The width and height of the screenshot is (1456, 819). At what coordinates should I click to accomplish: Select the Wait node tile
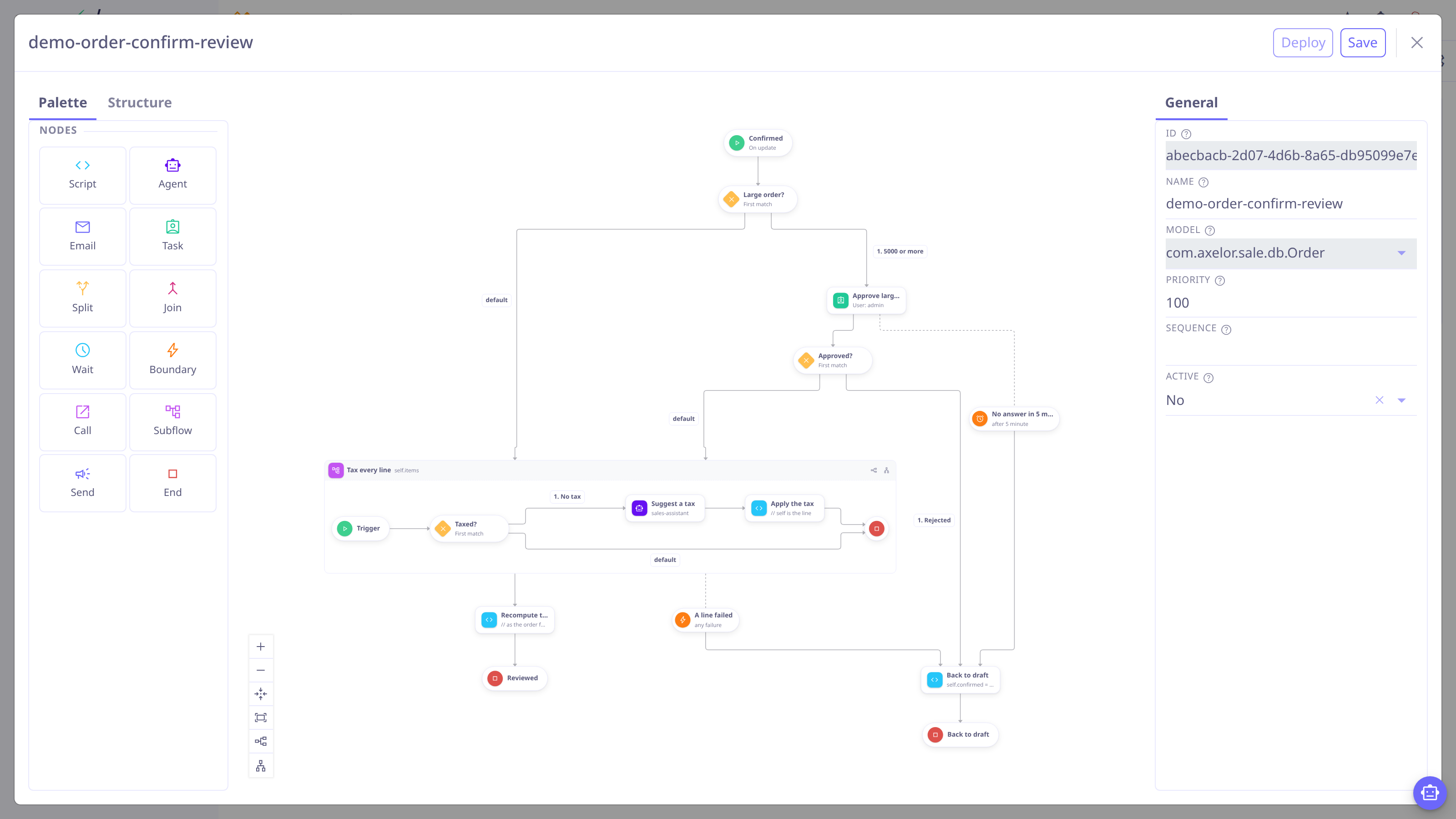click(82, 360)
